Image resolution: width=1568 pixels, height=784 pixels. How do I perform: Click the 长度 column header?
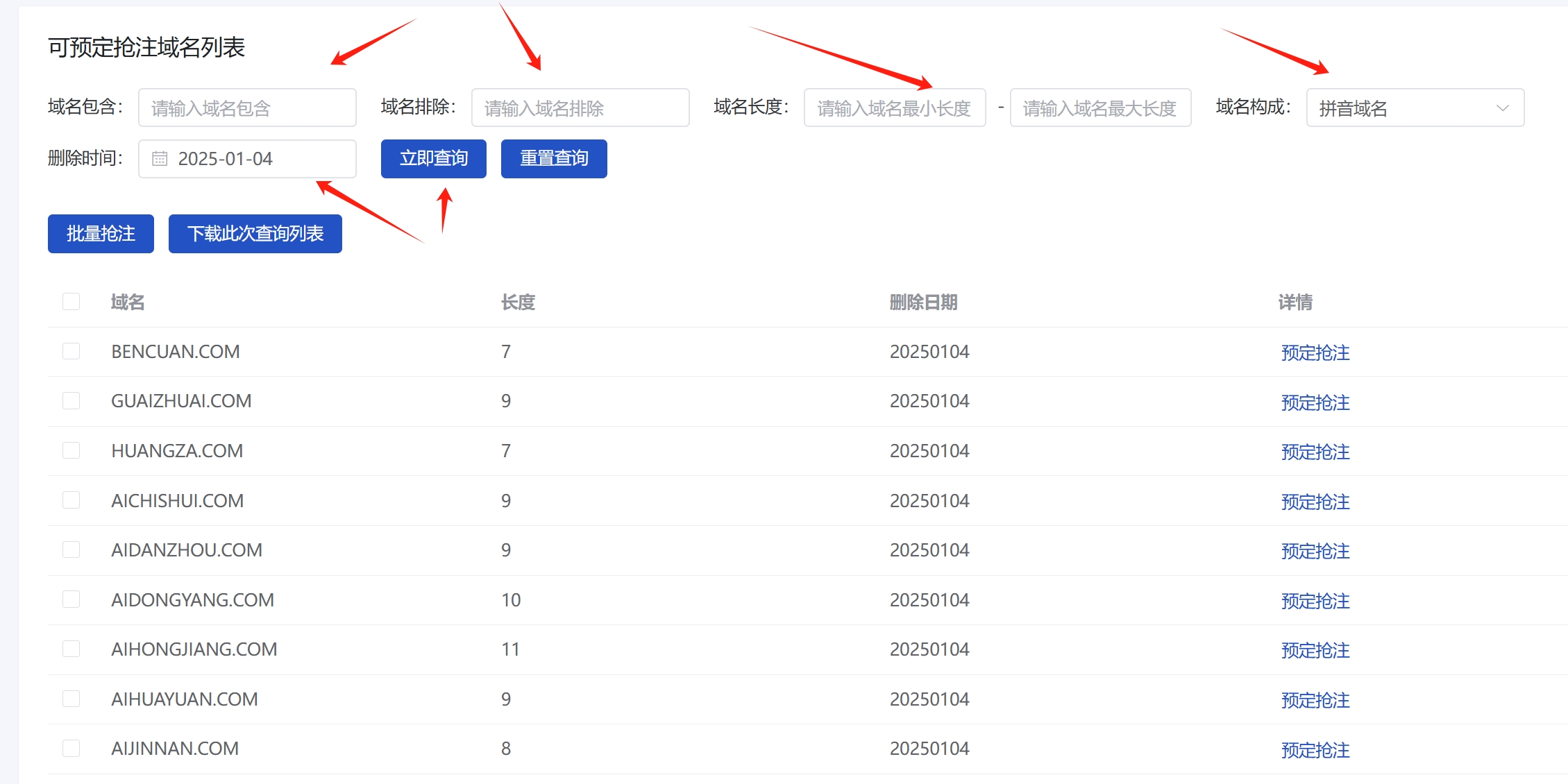pyautogui.click(x=518, y=302)
